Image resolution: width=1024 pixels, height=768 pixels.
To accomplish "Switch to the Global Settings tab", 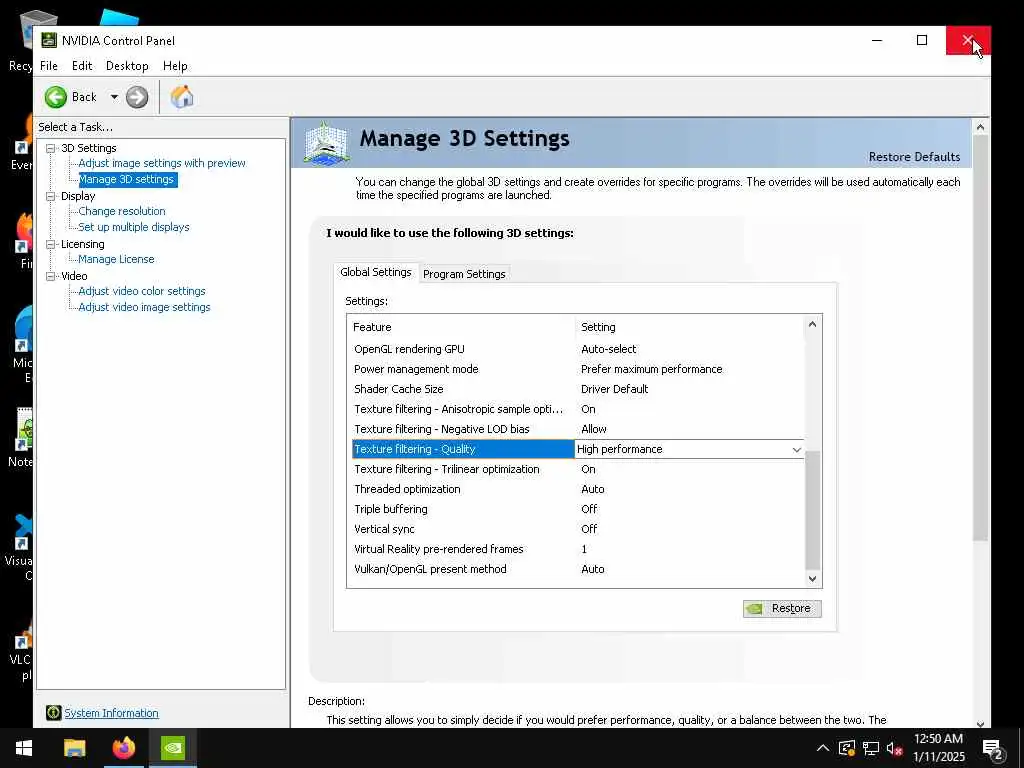I will [376, 272].
